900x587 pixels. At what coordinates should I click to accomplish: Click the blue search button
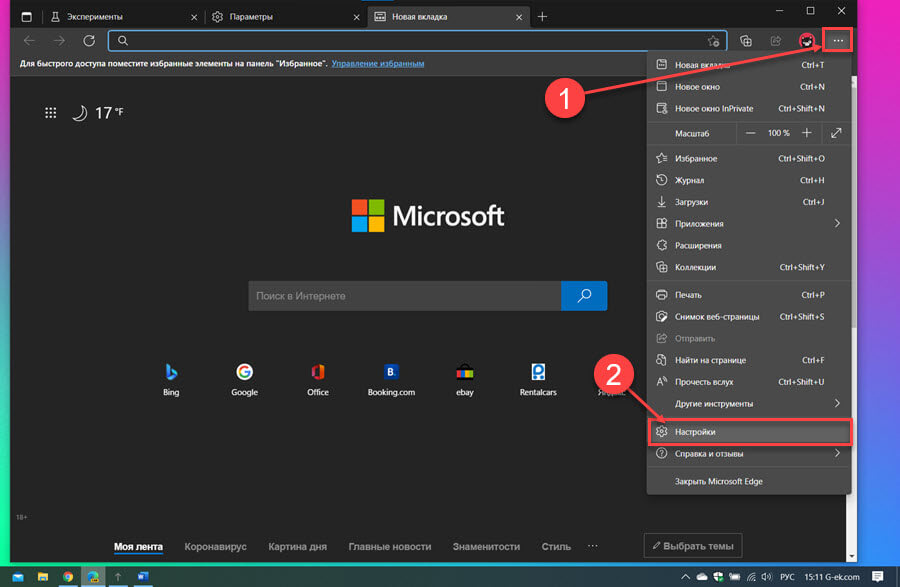(x=584, y=296)
